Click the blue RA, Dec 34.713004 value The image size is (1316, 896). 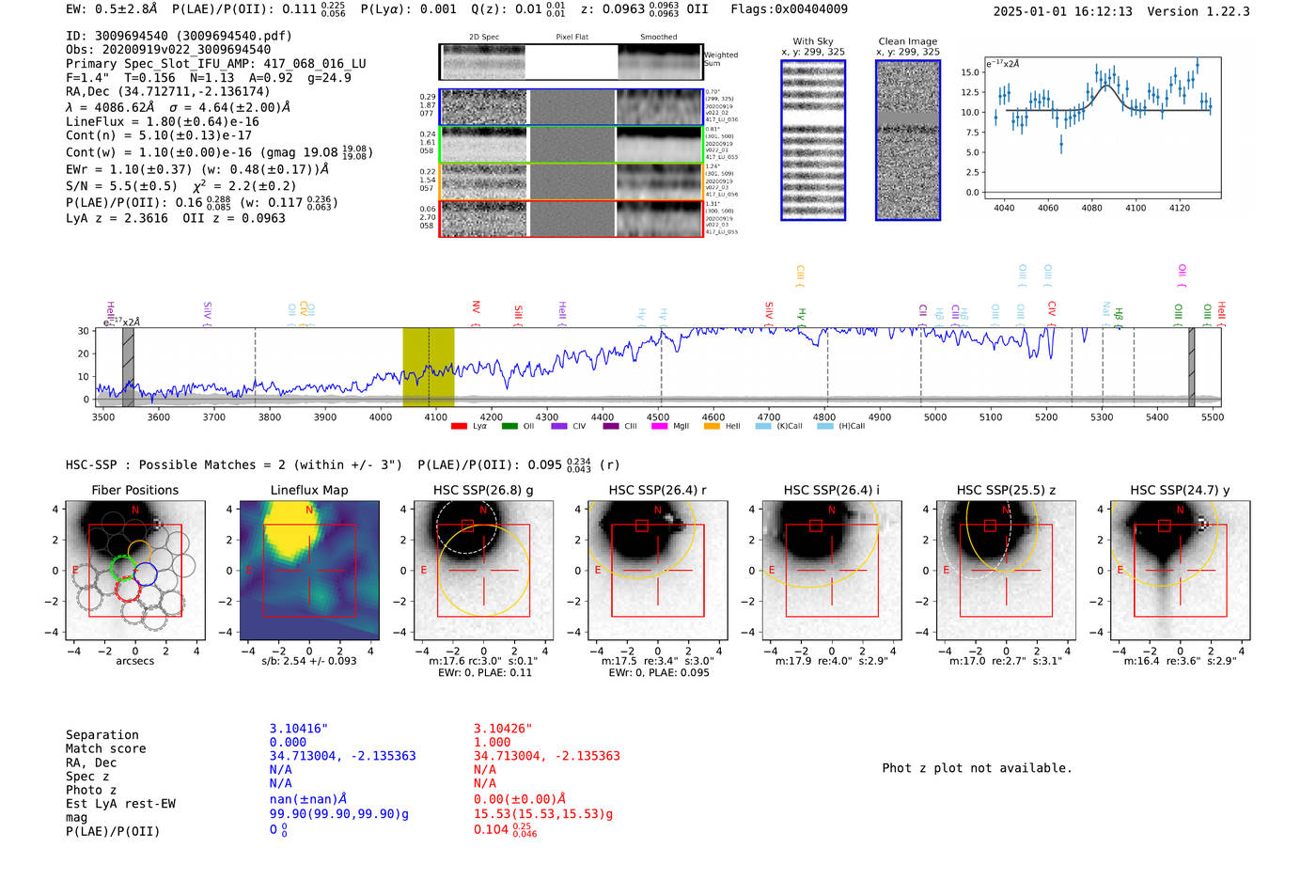(x=342, y=756)
